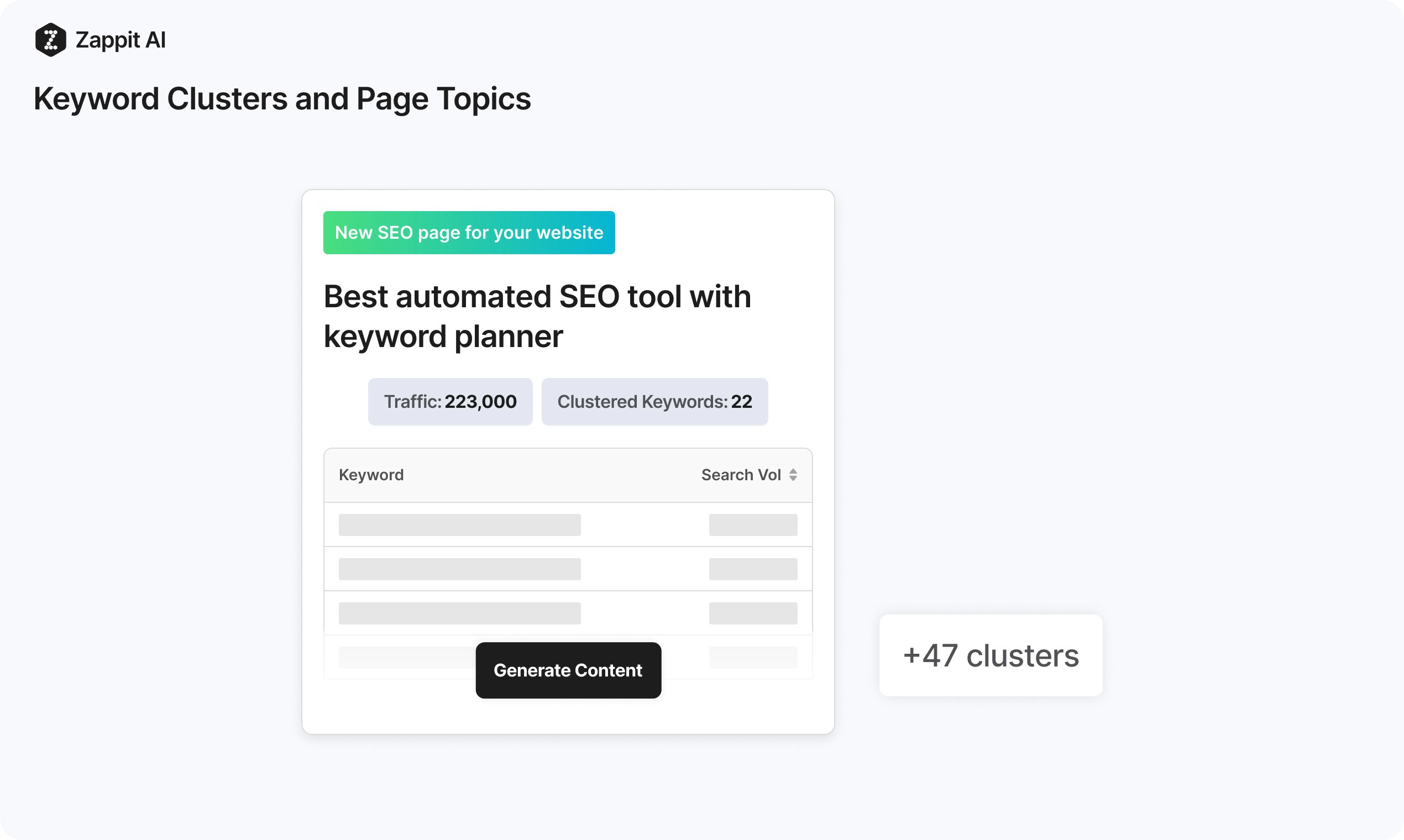Click second row search volume placeholder
This screenshot has height=840, width=1404.
pyautogui.click(x=752, y=569)
